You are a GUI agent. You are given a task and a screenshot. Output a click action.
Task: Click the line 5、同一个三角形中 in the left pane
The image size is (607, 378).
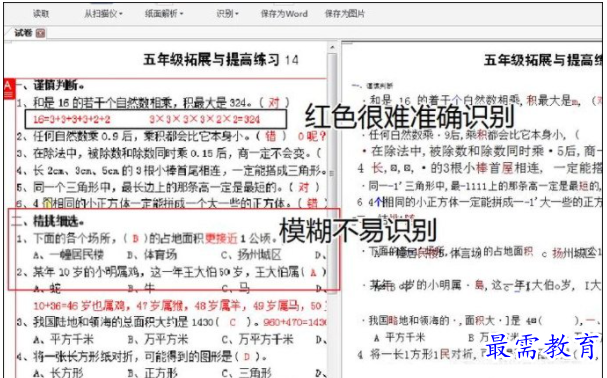(x=168, y=187)
